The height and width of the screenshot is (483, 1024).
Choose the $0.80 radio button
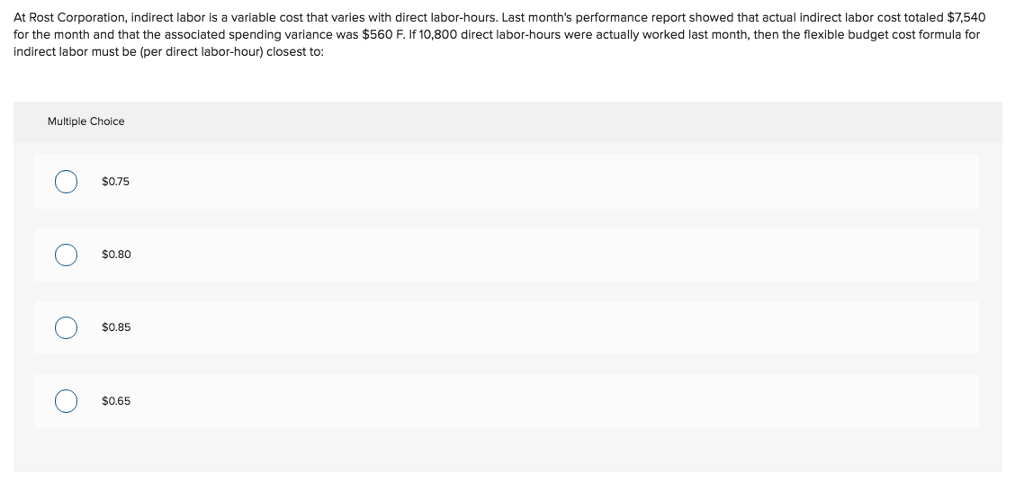(66, 255)
